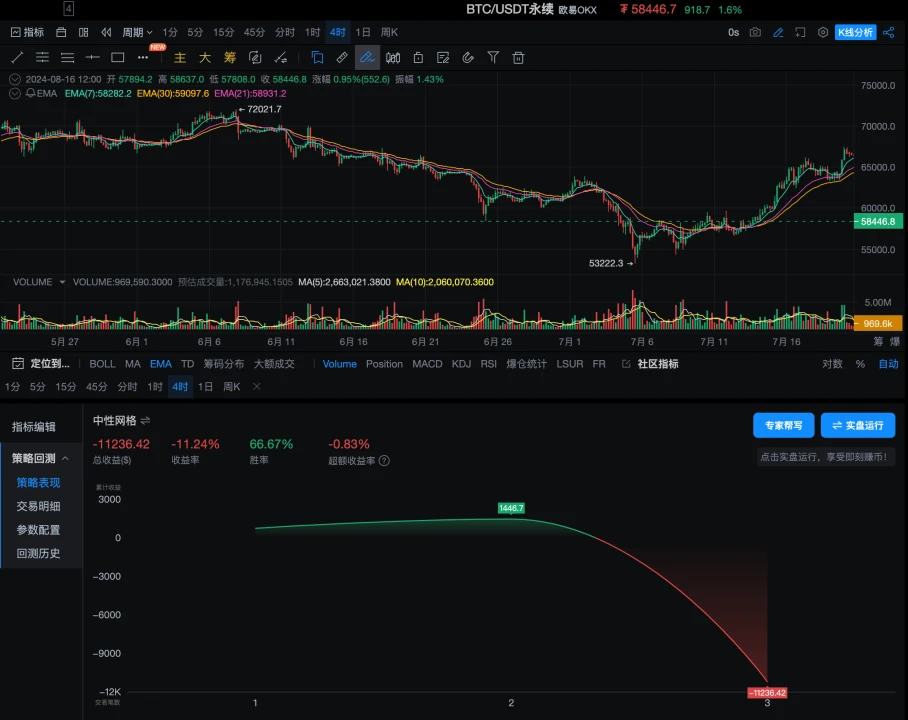Screen dimensions: 908x720
Task: Select the trend line drawing tool
Action: (17, 57)
